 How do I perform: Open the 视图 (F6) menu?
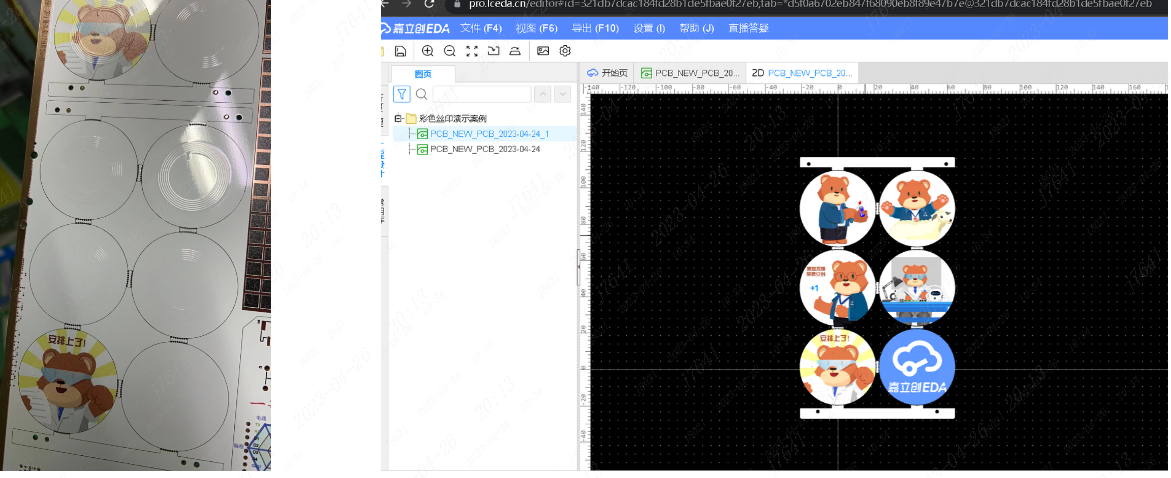point(536,28)
